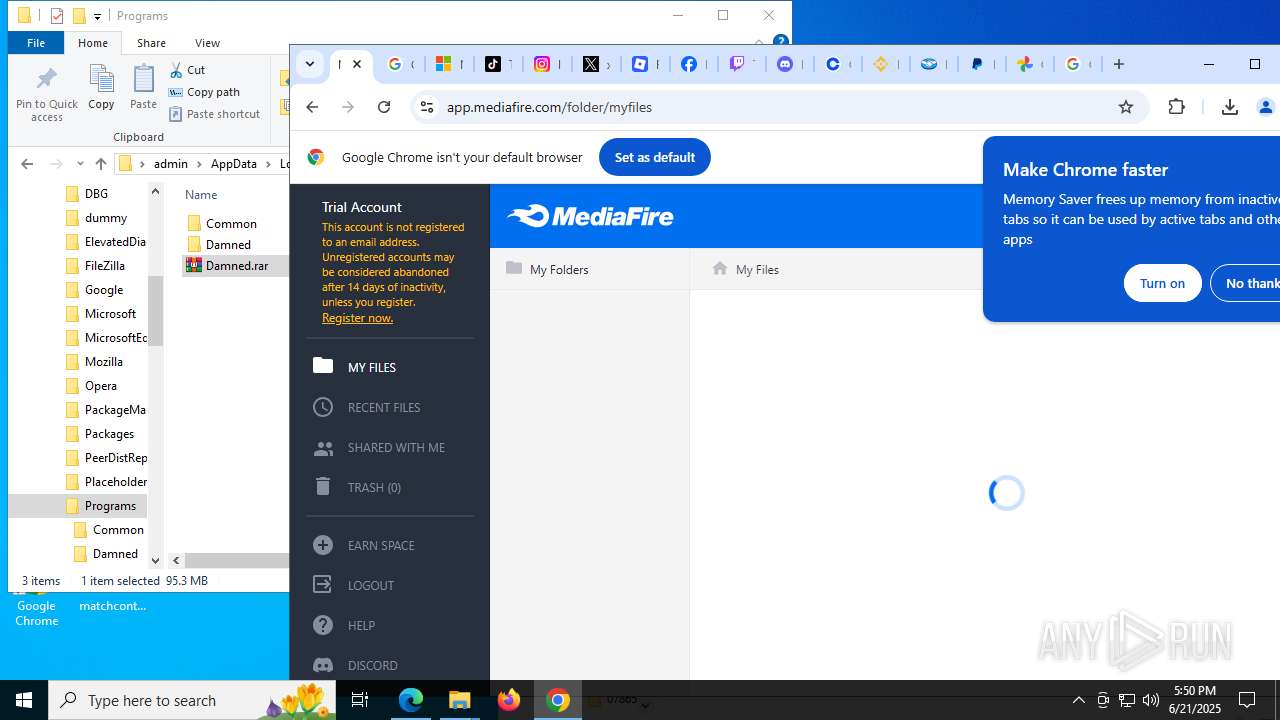This screenshot has height=720, width=1280.
Task: Select My Folders pane header
Action: 590,269
